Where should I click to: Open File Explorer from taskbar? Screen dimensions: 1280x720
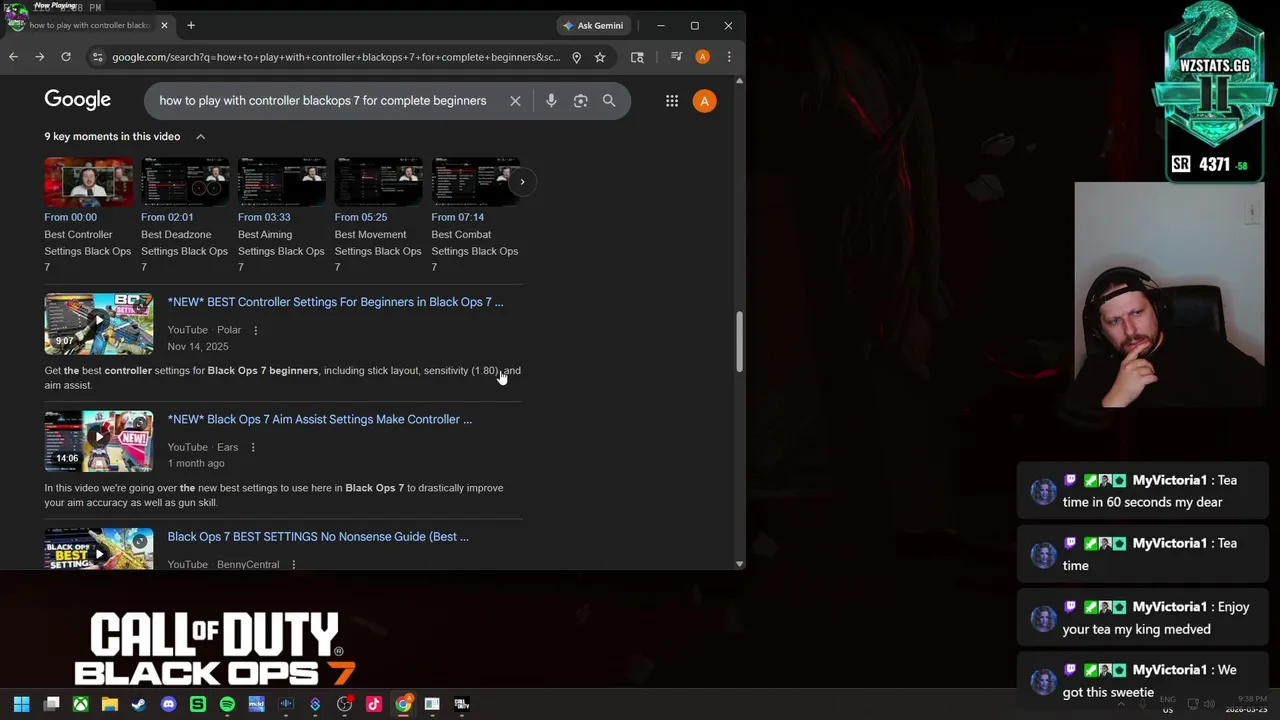110,704
